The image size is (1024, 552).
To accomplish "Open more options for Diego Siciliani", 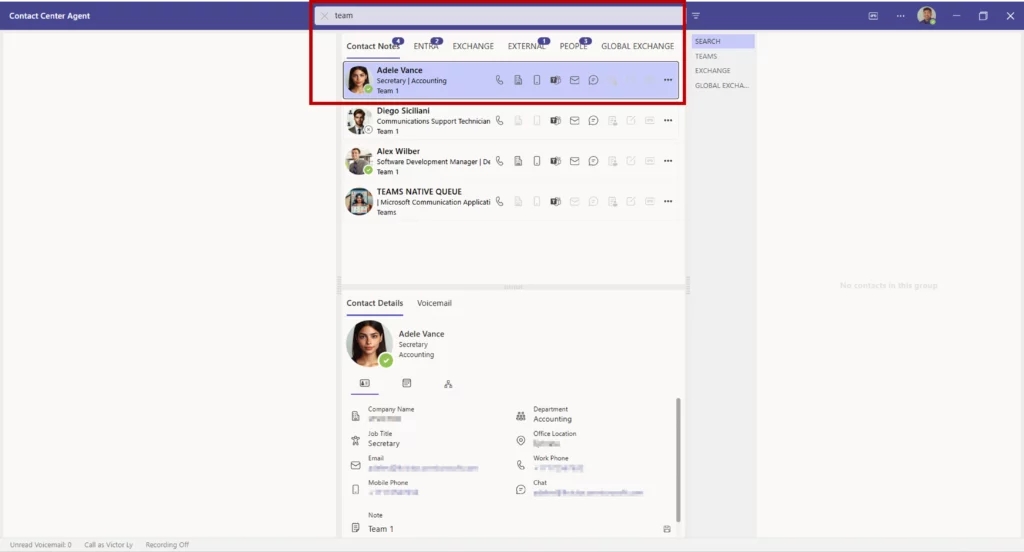I will 668,121.
